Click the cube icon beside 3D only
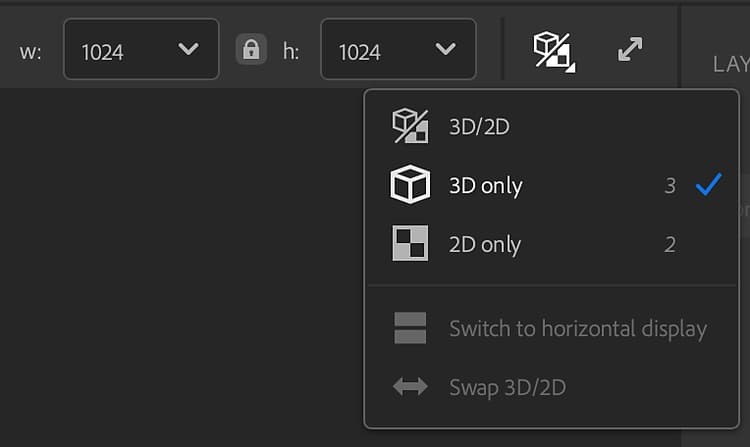The image size is (750, 447). point(410,186)
